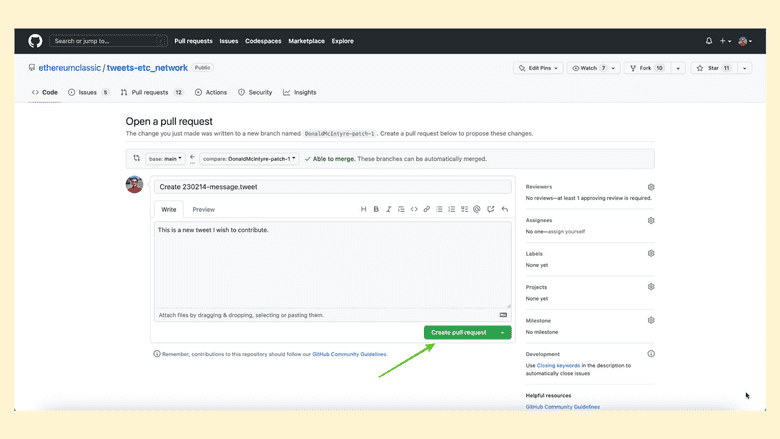This screenshot has width=780, height=439.
Task: Insert code formatting icon
Action: (x=414, y=209)
